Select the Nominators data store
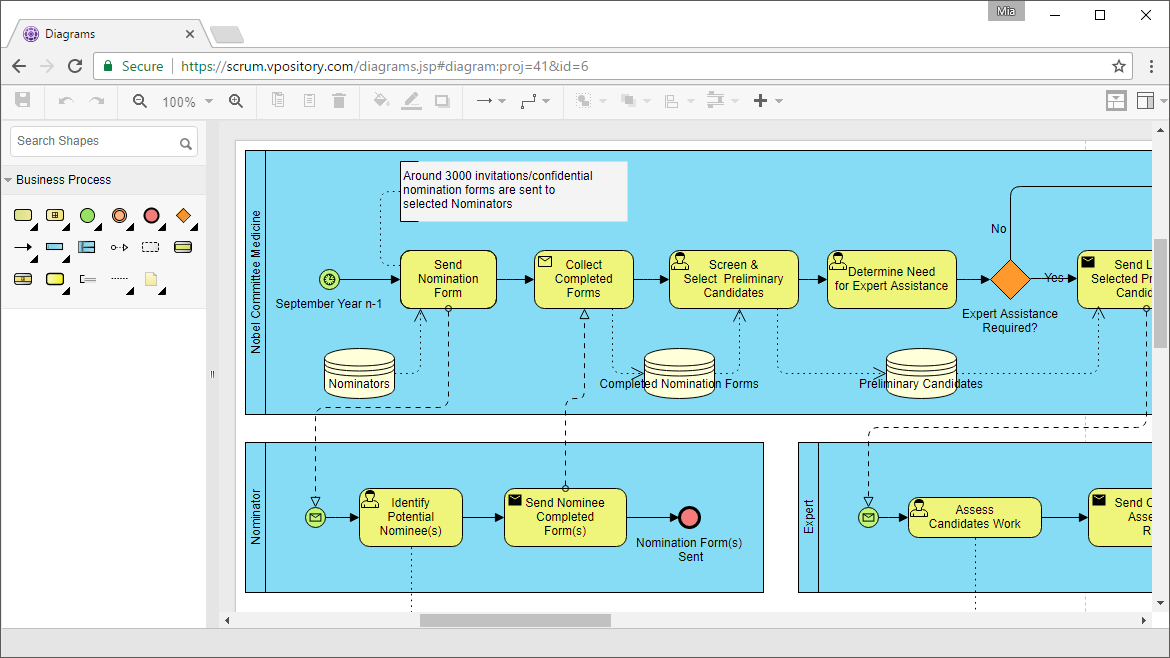1170x658 pixels. click(x=359, y=373)
